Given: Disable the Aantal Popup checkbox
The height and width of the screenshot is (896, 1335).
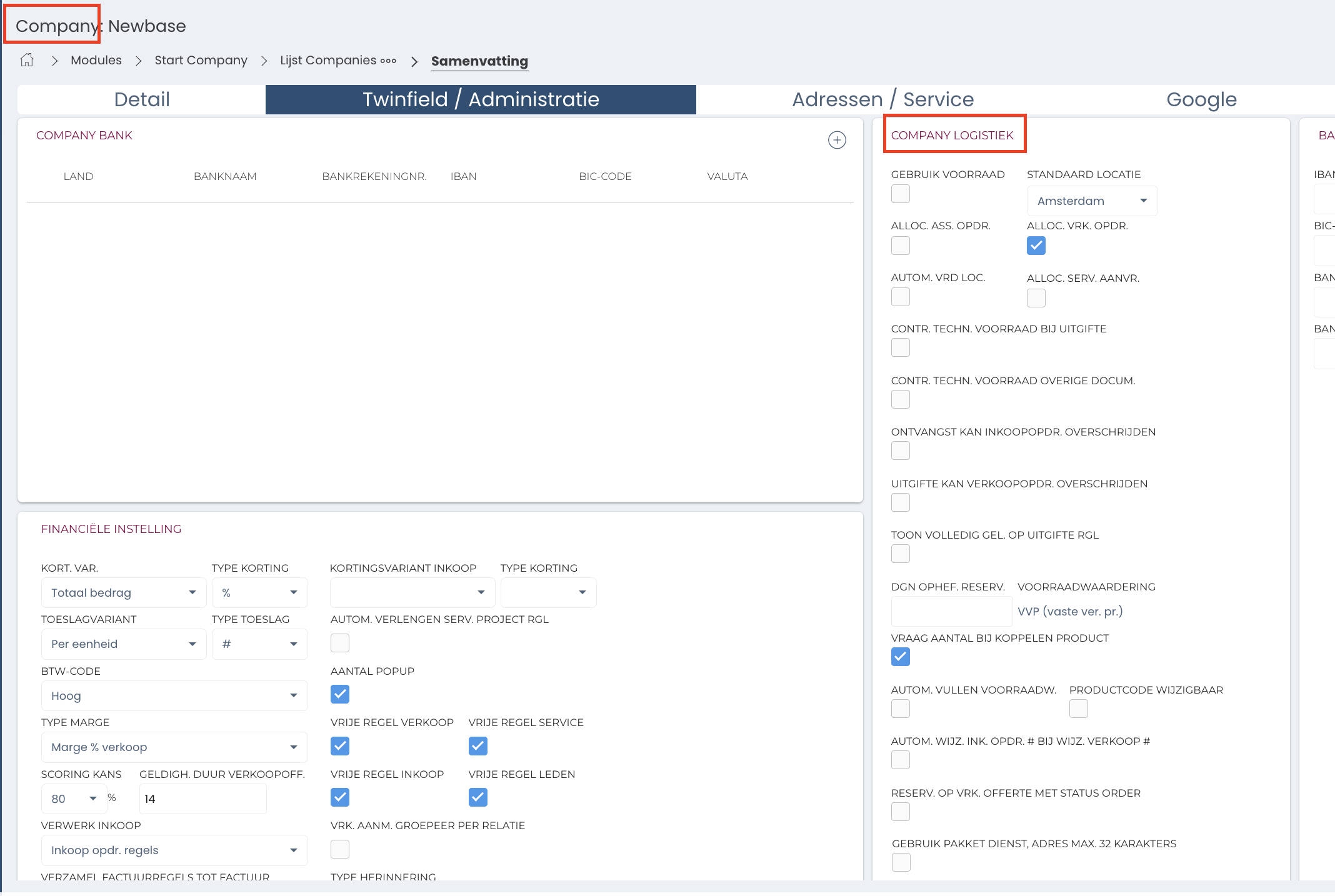Looking at the screenshot, I should point(340,694).
